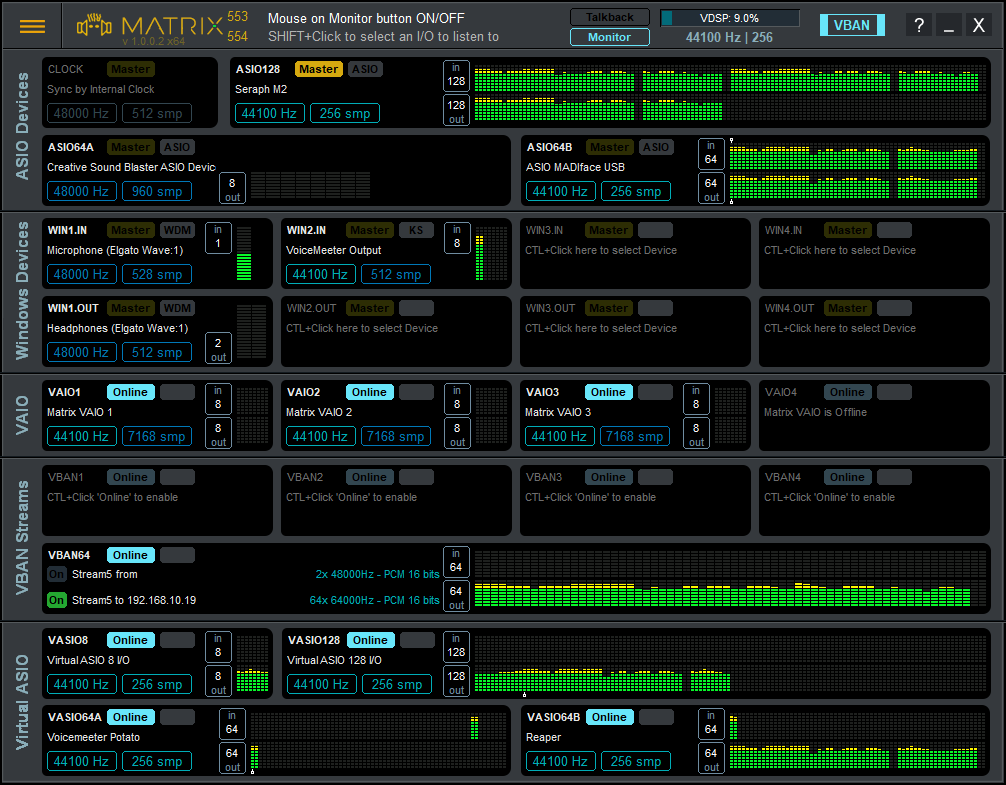Open the hamburger menu
This screenshot has height=785, width=1006.
[34, 25]
